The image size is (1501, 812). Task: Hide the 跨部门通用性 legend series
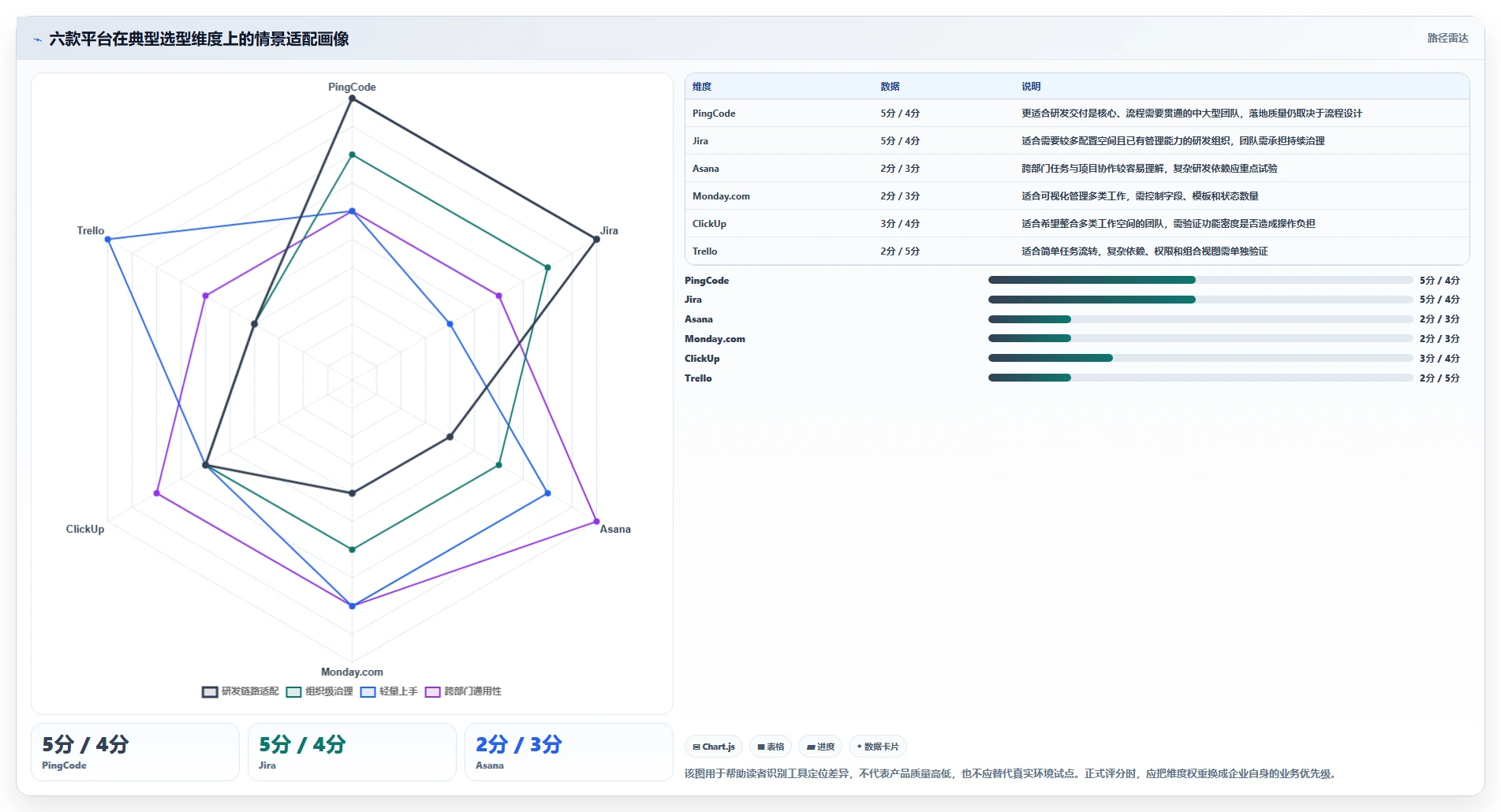point(463,691)
